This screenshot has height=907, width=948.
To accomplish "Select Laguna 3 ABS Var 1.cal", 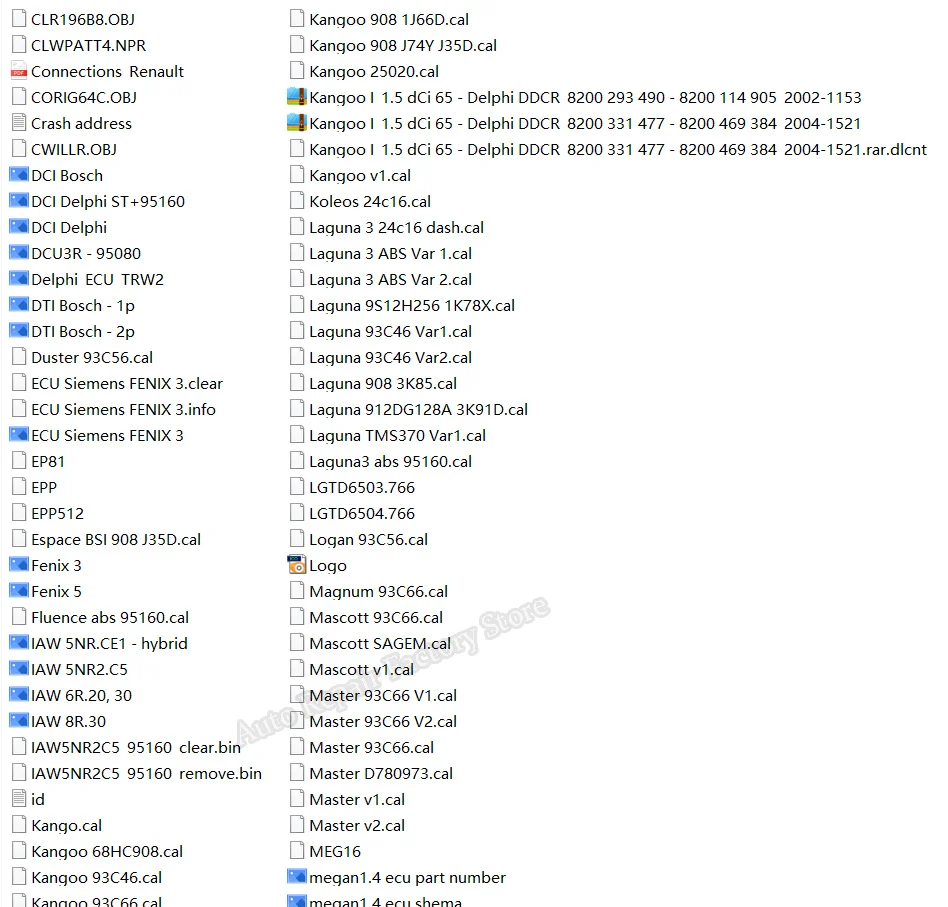I will [x=381, y=253].
